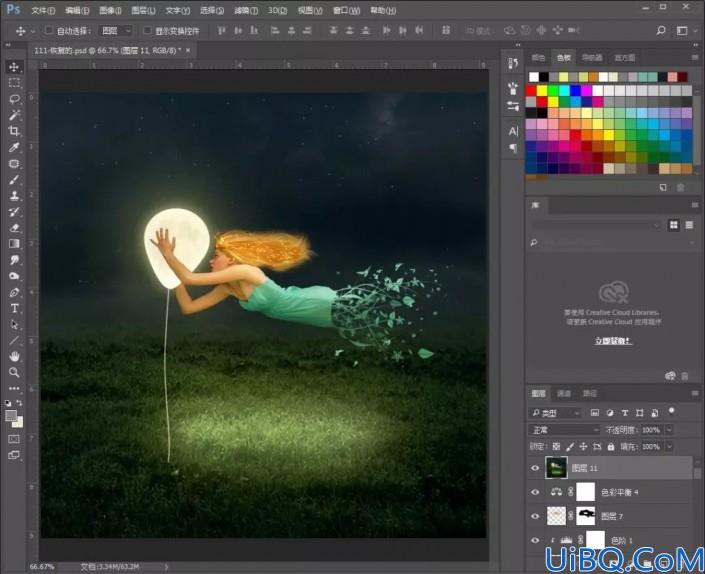Click the new swatch button in Swatches
The height and width of the screenshot is (574, 705).
pyautogui.click(x=663, y=187)
